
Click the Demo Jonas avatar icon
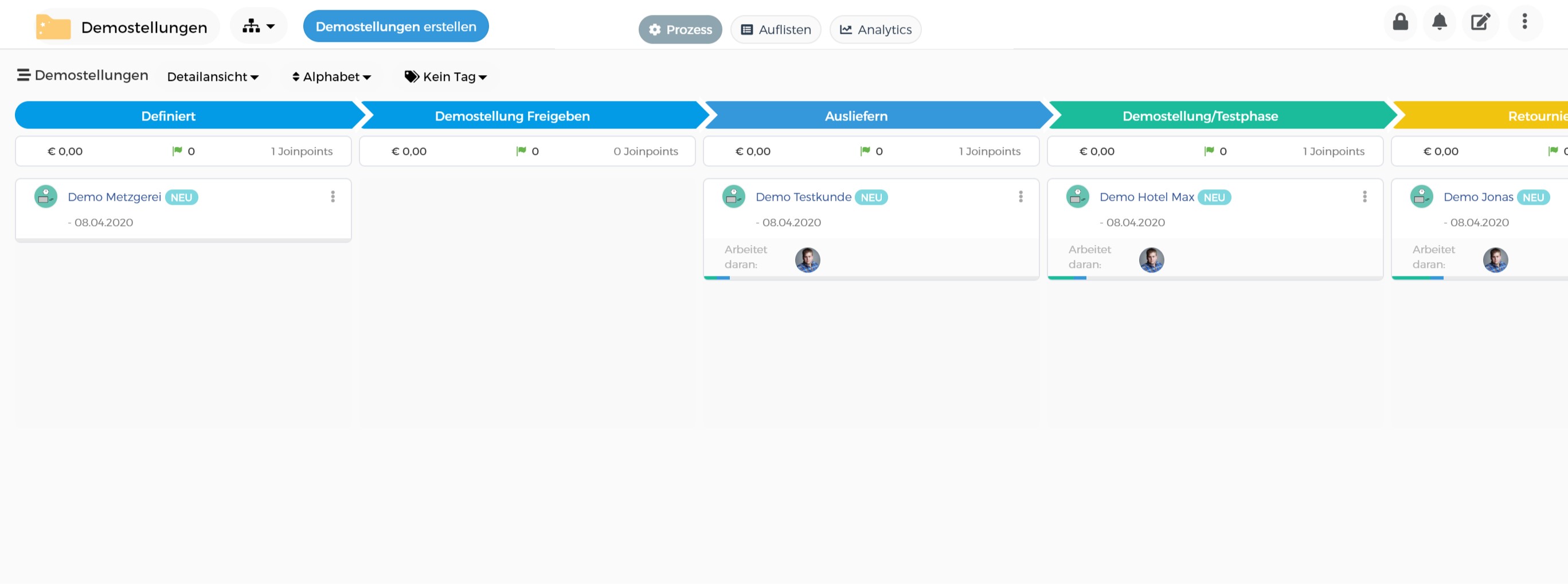[x=1421, y=197]
